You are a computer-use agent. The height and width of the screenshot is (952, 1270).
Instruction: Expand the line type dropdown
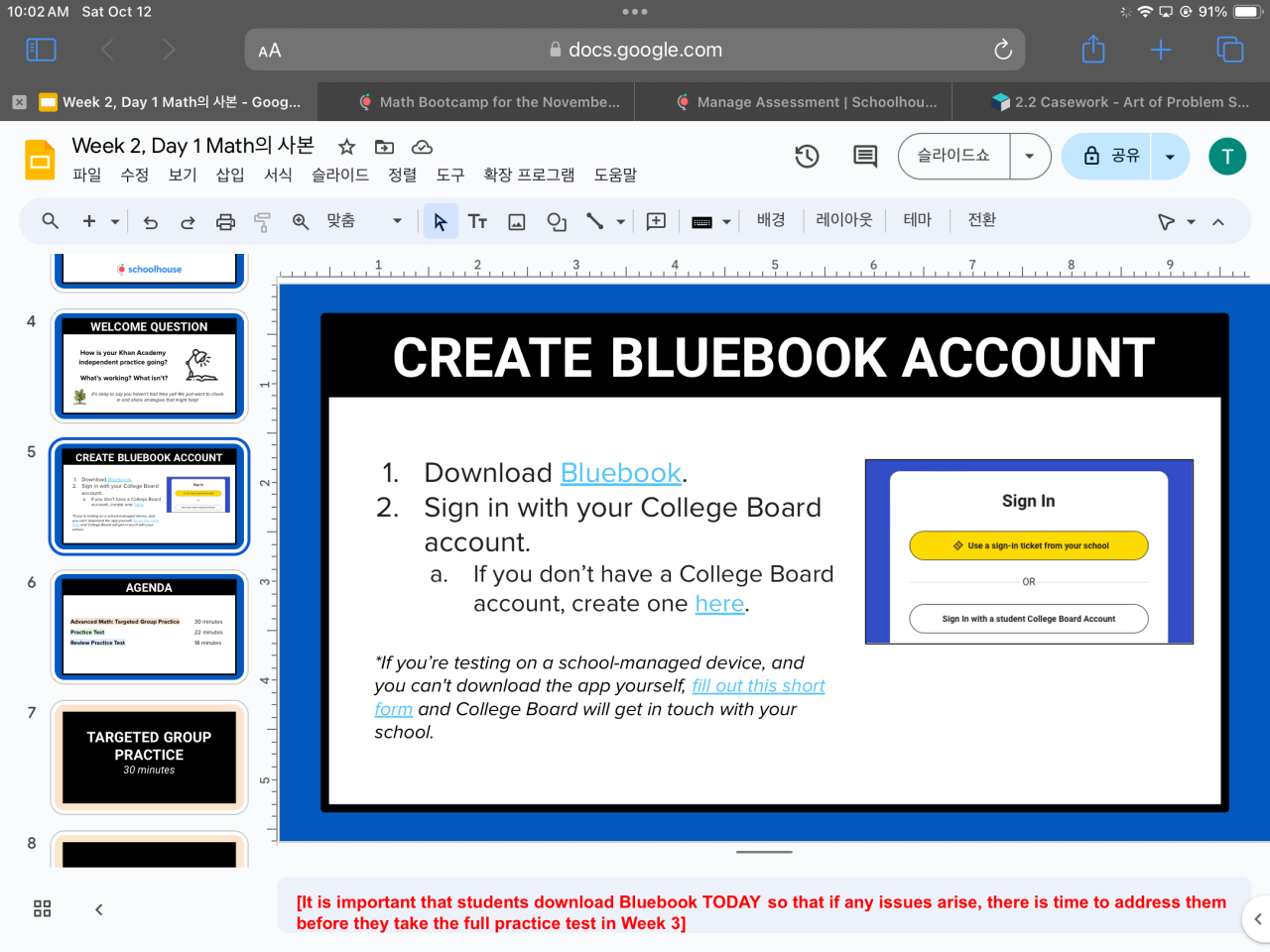621,222
